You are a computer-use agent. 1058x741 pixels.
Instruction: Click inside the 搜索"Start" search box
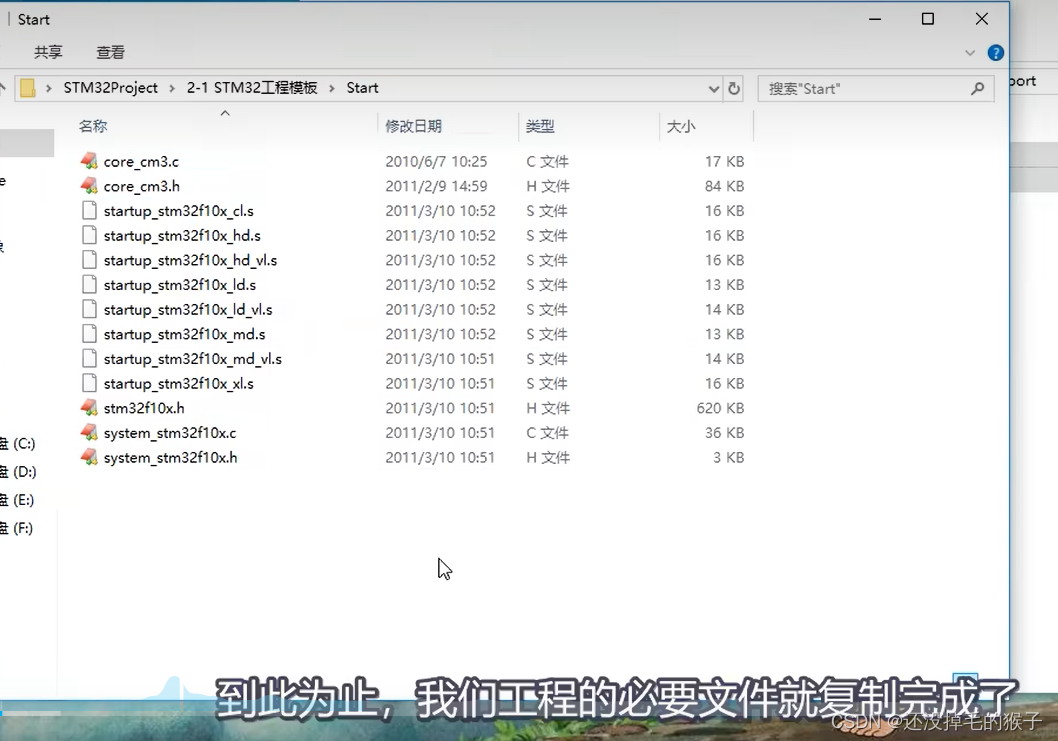860,88
